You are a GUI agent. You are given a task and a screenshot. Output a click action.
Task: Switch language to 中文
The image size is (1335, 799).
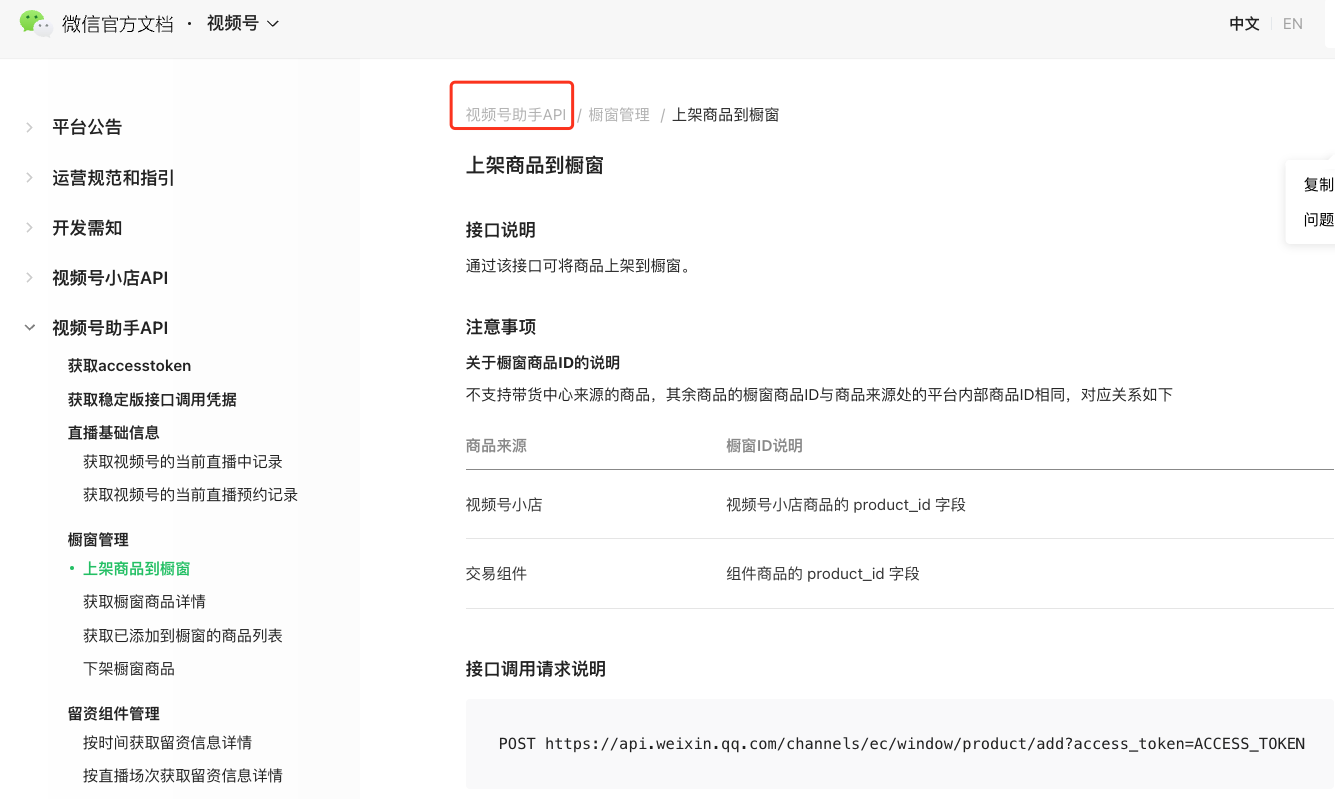(1244, 24)
